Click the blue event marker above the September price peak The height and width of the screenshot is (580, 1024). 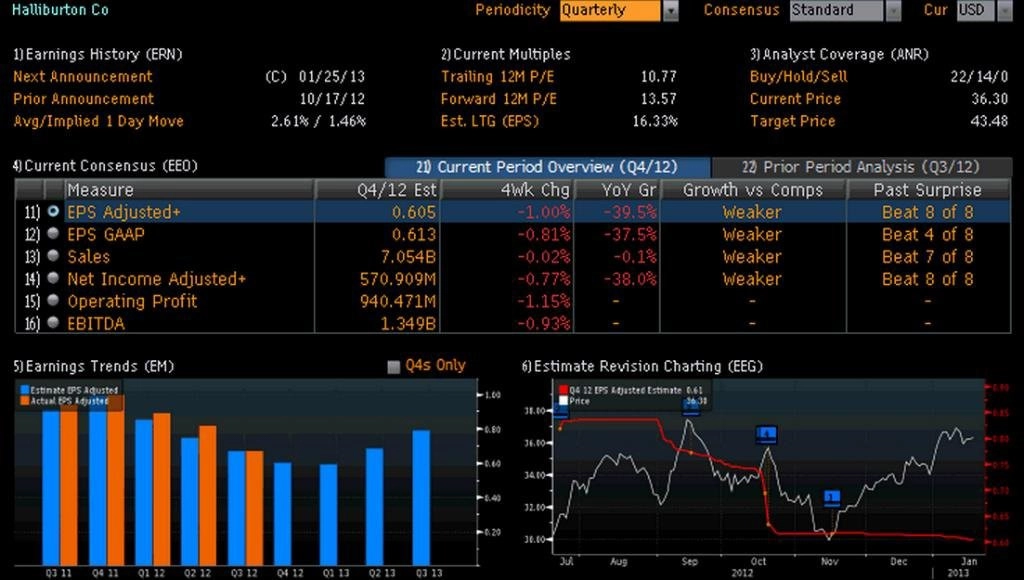tap(691, 407)
